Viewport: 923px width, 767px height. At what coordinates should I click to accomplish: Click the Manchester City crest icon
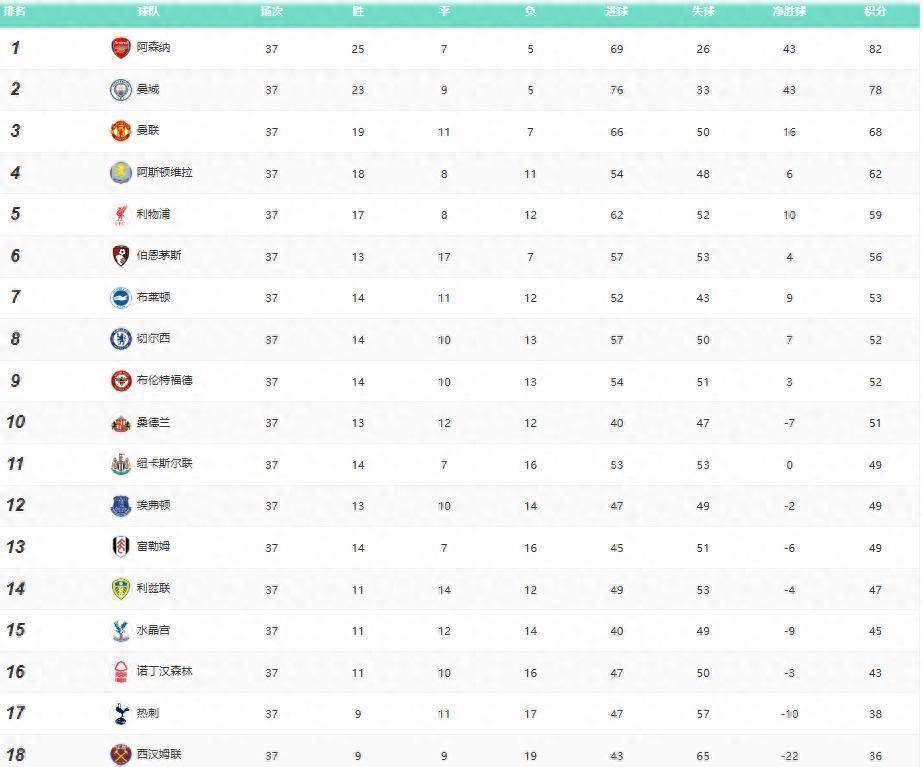tap(121, 89)
